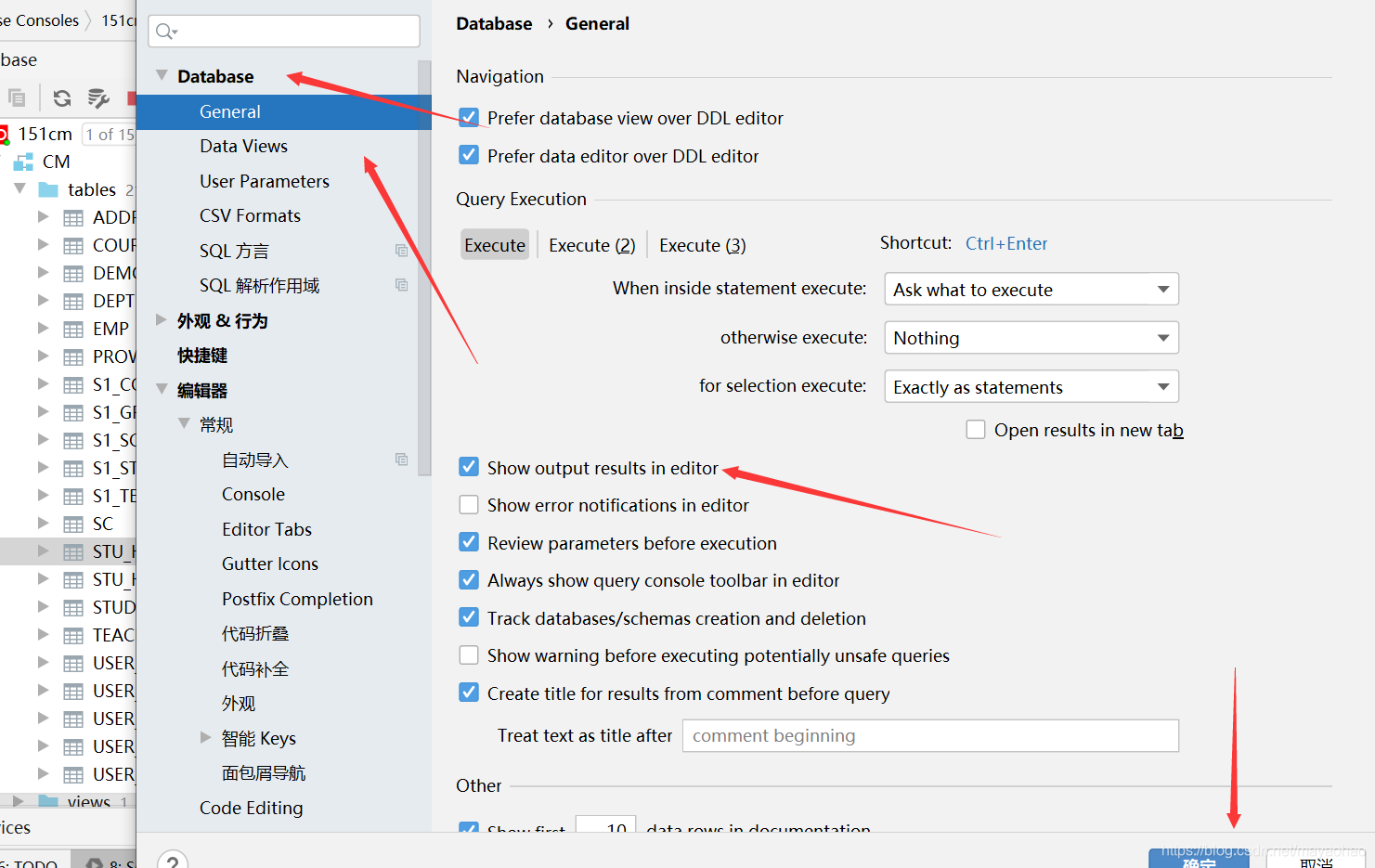Open 代码折叠 settings page
The height and width of the screenshot is (868, 1375).
point(255,633)
